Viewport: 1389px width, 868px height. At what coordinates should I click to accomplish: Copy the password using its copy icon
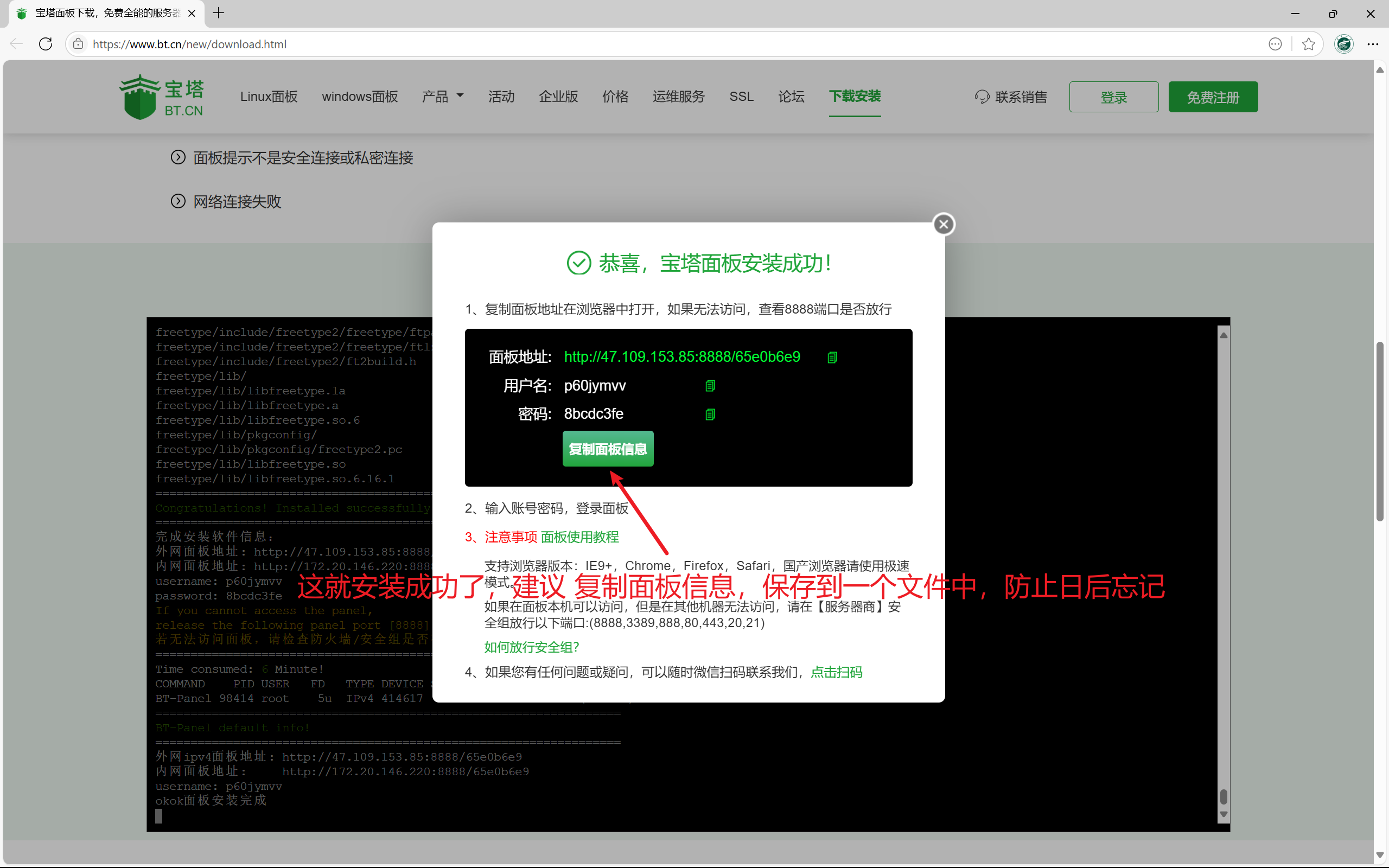(710, 414)
